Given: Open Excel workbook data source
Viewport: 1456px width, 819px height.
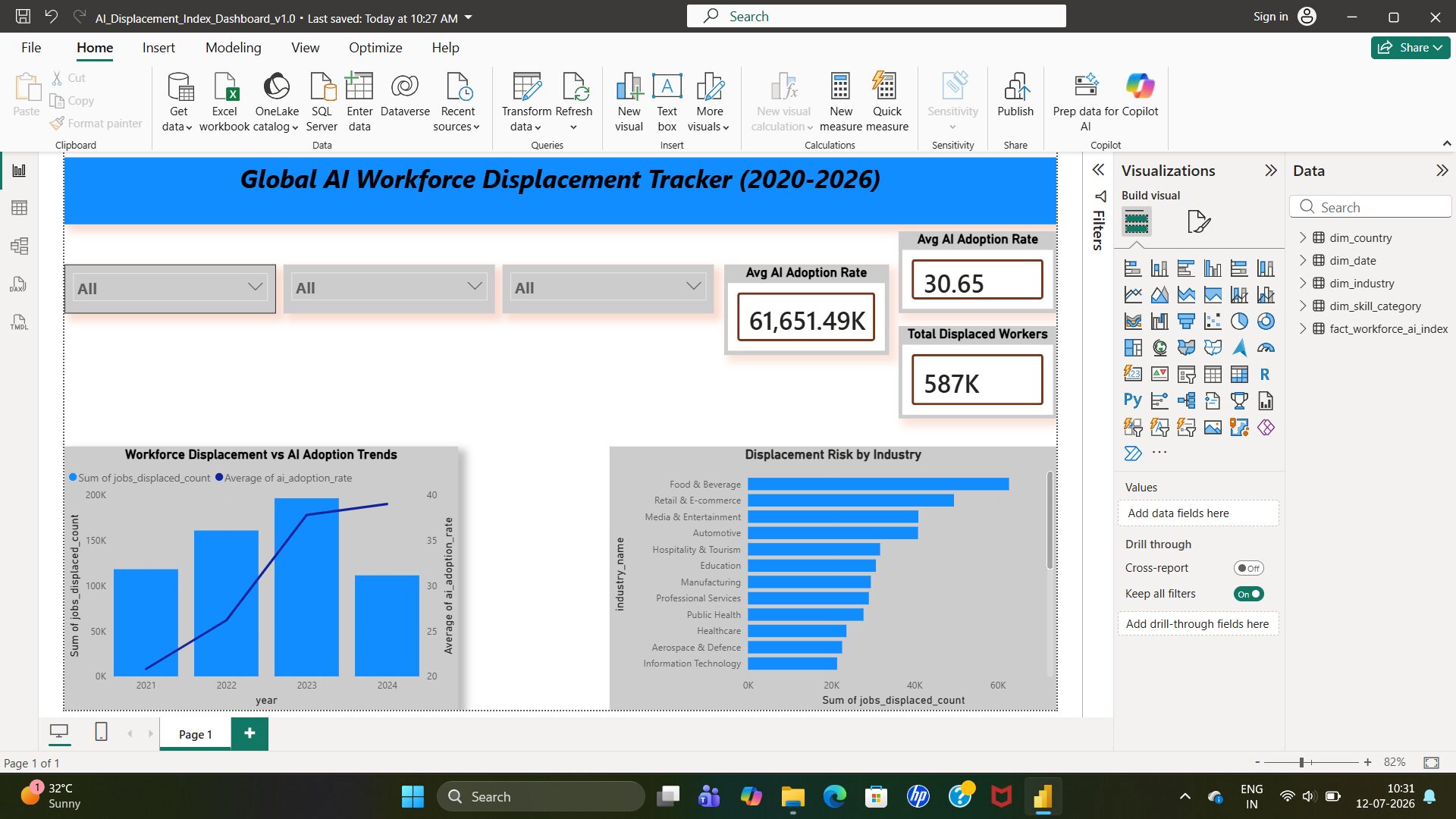Looking at the screenshot, I should (x=224, y=102).
